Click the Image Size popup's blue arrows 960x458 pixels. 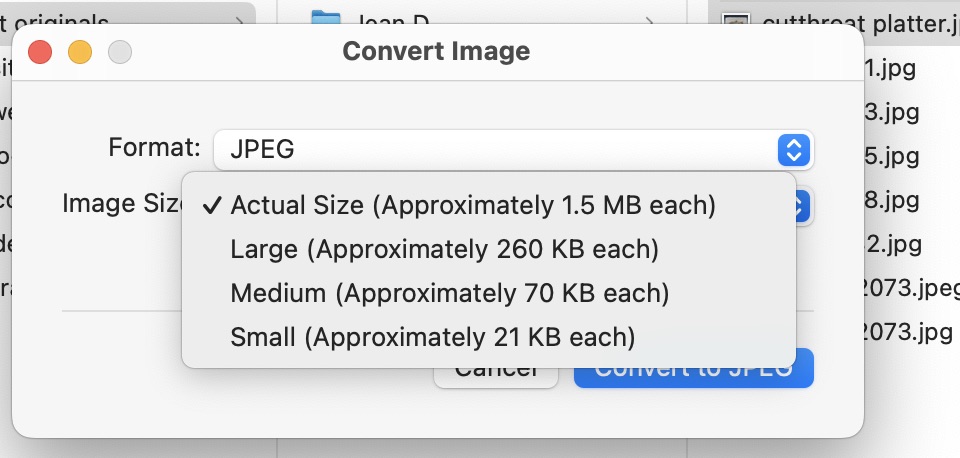(x=801, y=206)
